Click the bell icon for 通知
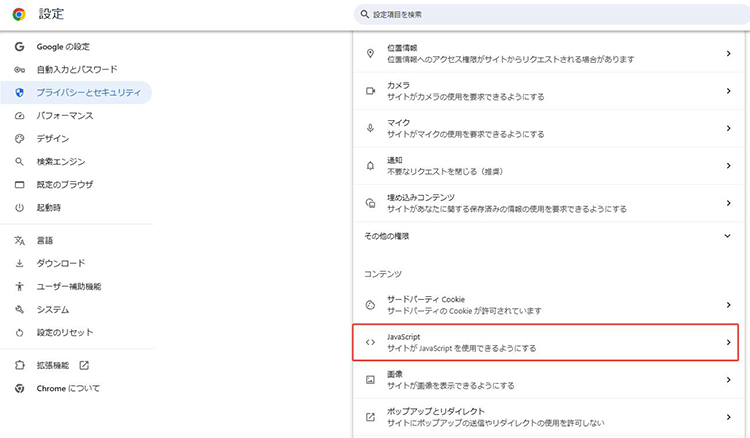This screenshot has height=438, width=750. (x=370, y=166)
